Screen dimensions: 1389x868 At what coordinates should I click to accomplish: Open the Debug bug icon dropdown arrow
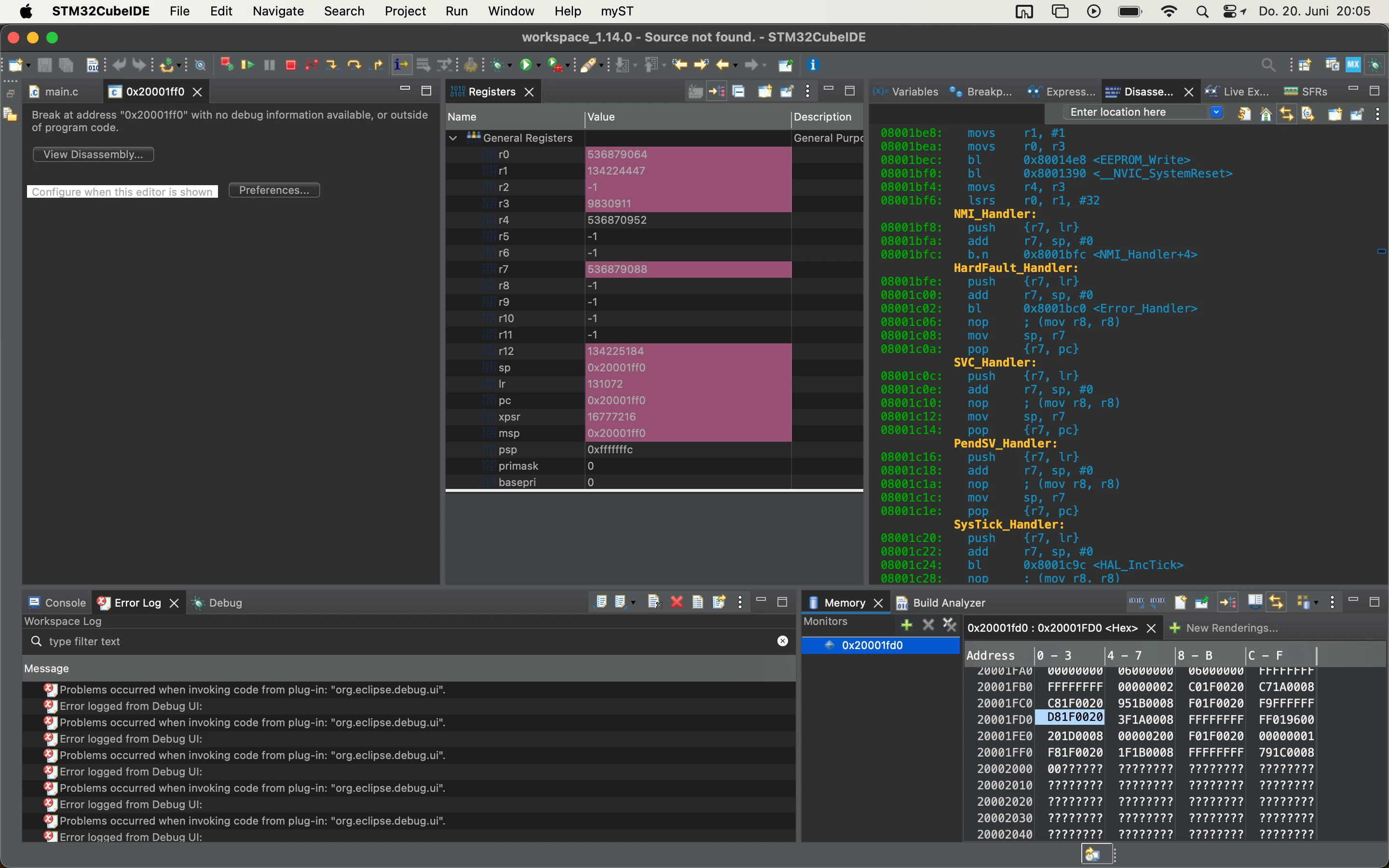tap(509, 66)
